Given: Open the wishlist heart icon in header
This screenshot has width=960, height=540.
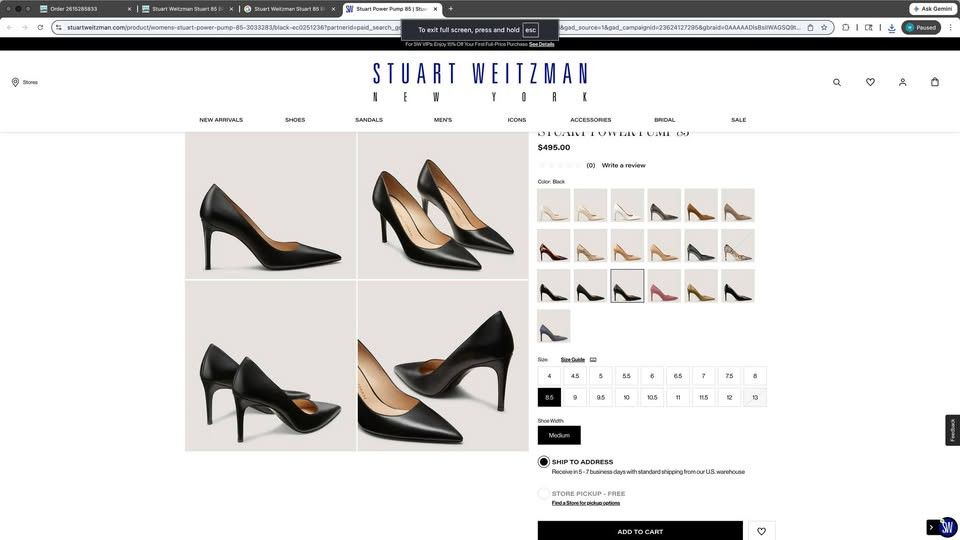Looking at the screenshot, I should click(x=870, y=82).
